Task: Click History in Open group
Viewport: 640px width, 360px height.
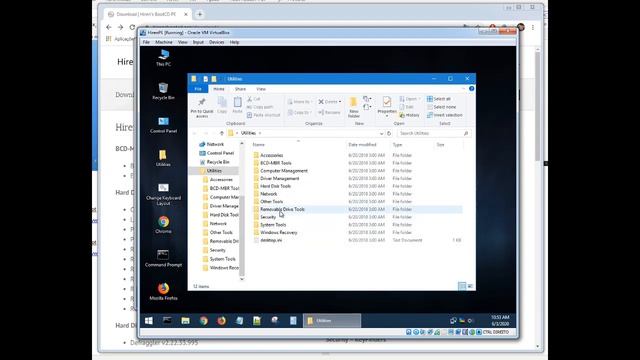Action: pos(409,115)
